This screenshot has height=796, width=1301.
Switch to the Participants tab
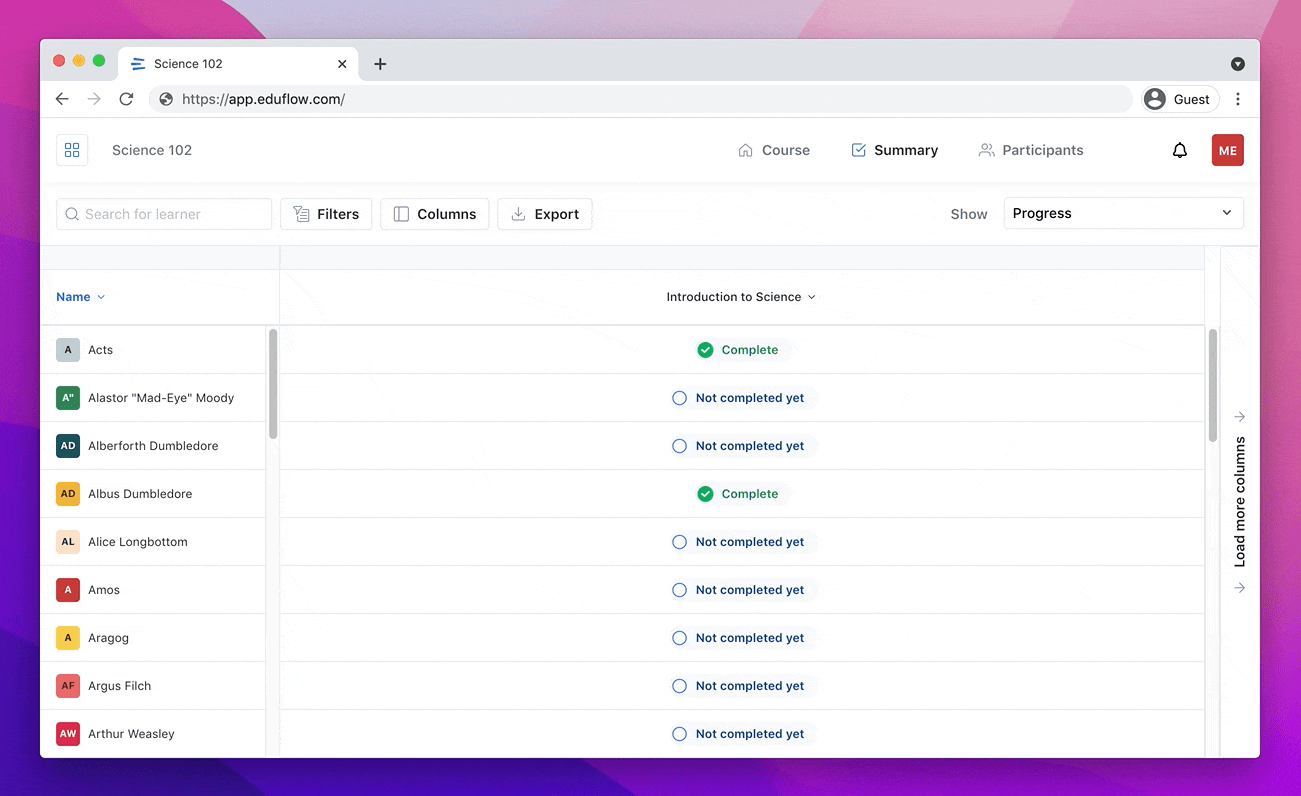coord(1031,149)
